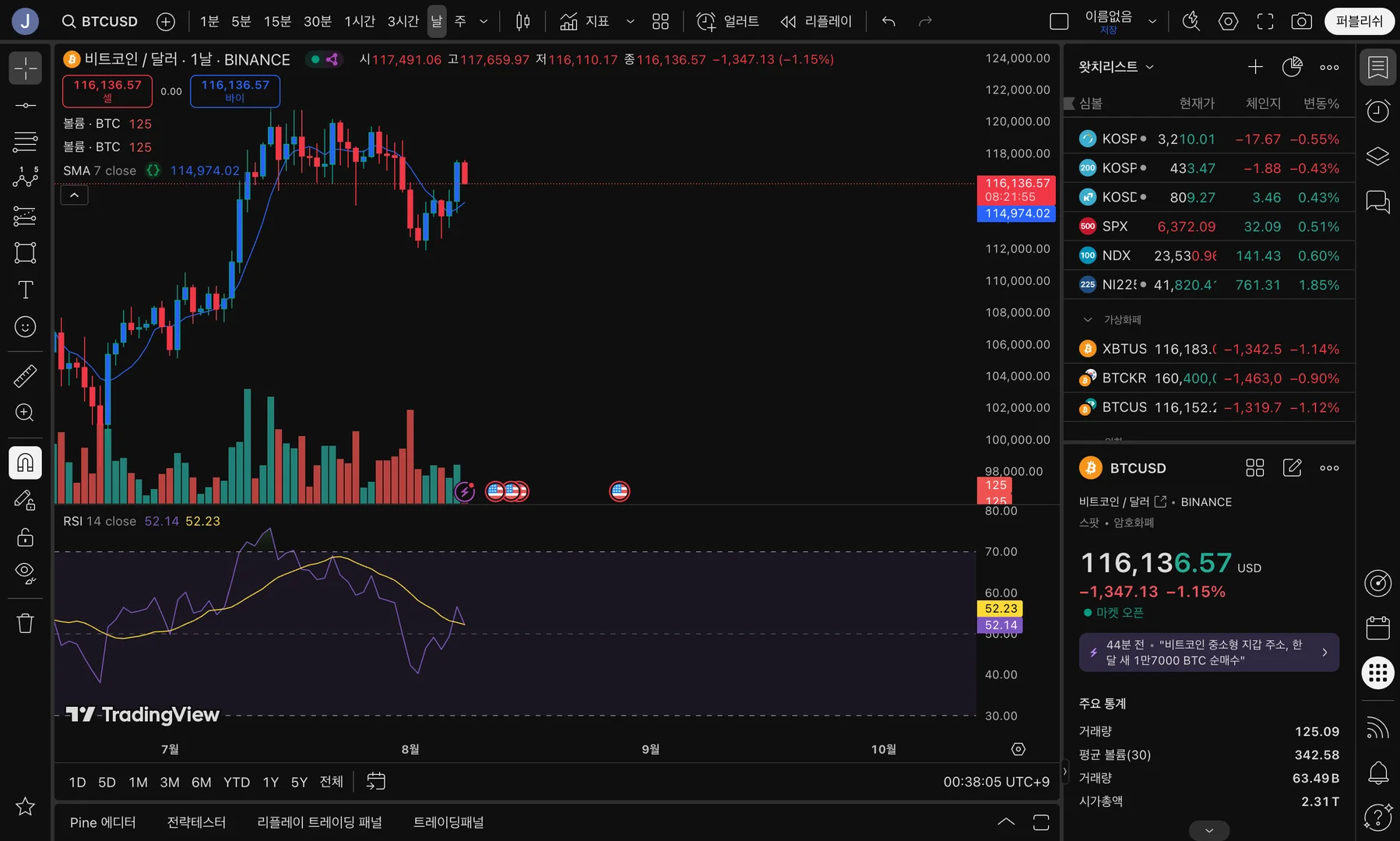The width and height of the screenshot is (1400, 841).
Task: Toggle lock all drawing tools
Action: pyautogui.click(x=25, y=537)
